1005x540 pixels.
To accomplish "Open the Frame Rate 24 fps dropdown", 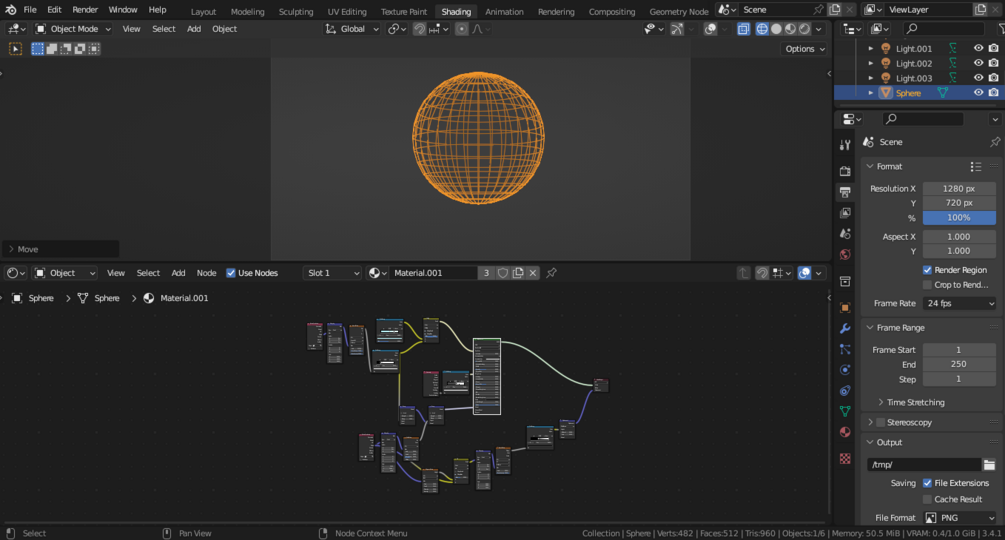I will [x=959, y=303].
